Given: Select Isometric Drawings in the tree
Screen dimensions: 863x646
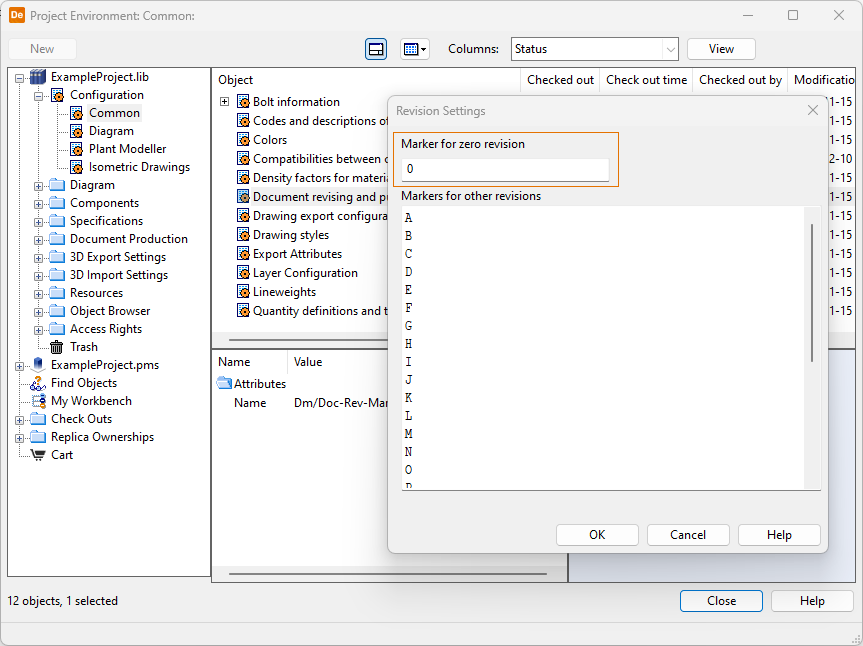Looking at the screenshot, I should [138, 167].
